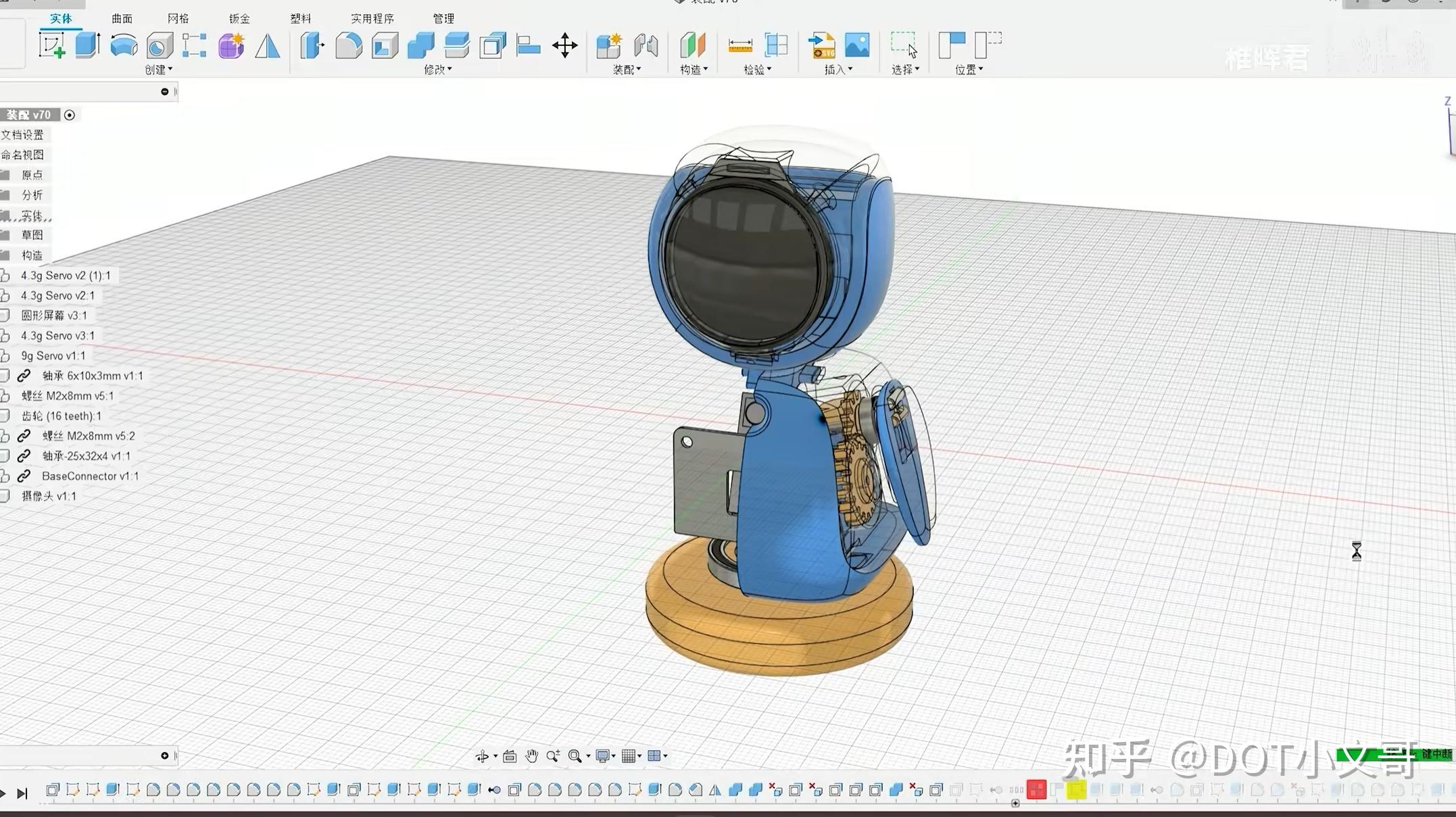Click the Insert Canvas image icon
The width and height of the screenshot is (1456, 817).
(x=857, y=46)
